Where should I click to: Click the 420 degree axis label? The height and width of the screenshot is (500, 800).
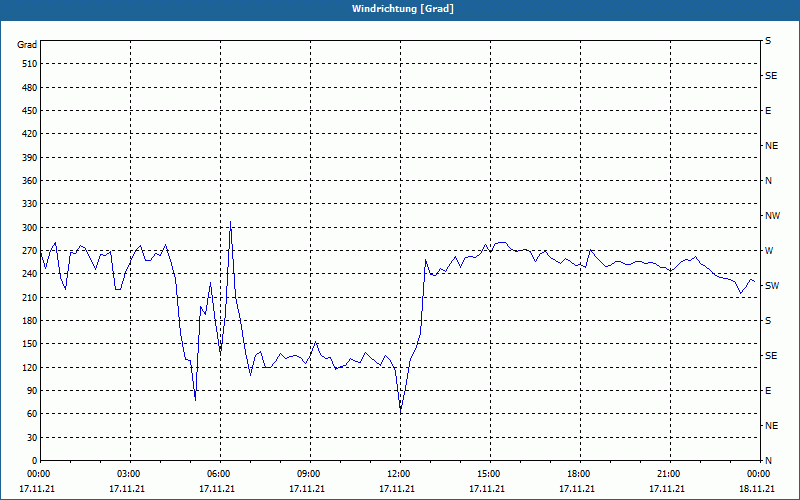point(29,134)
